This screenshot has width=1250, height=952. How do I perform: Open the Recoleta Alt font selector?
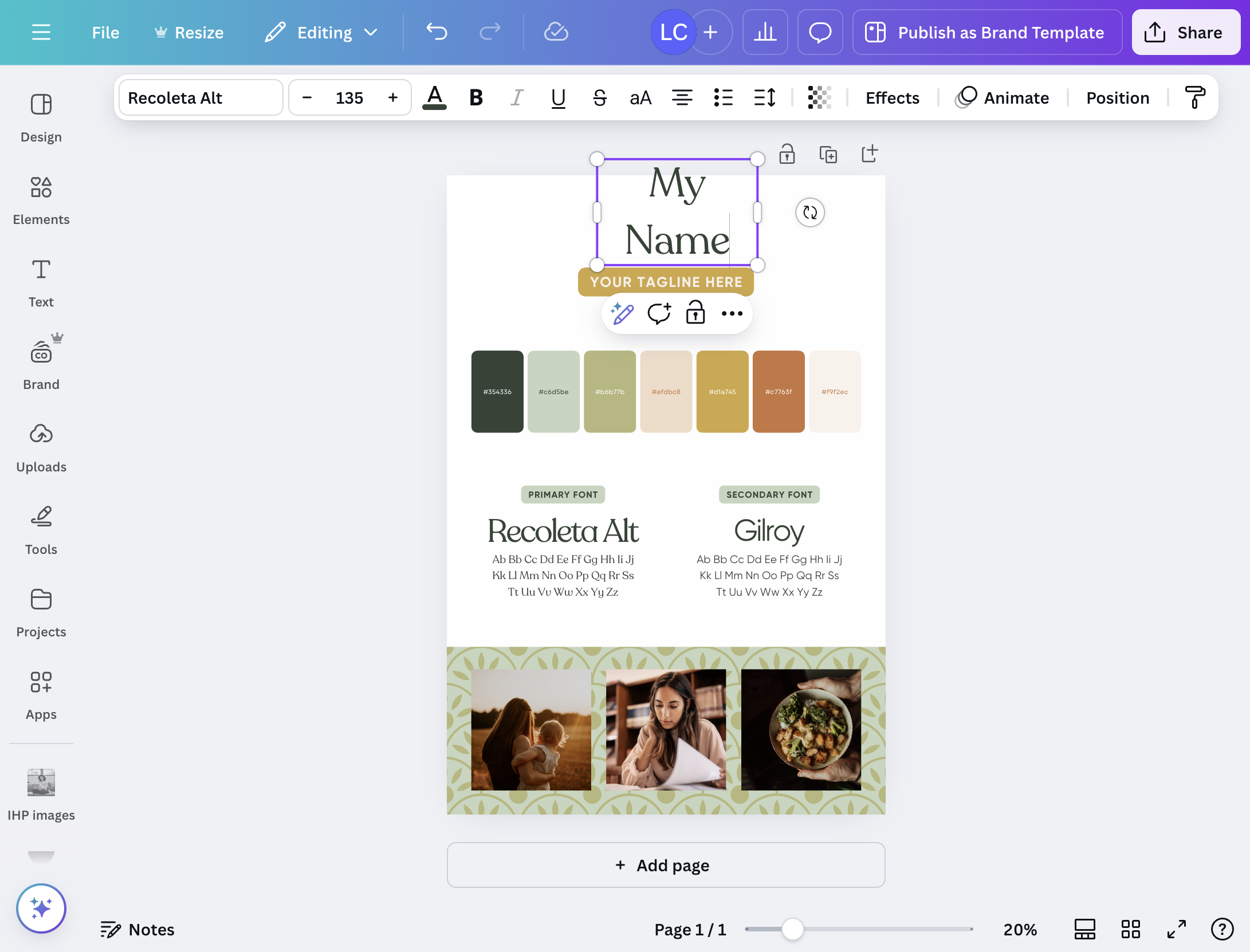(201, 98)
